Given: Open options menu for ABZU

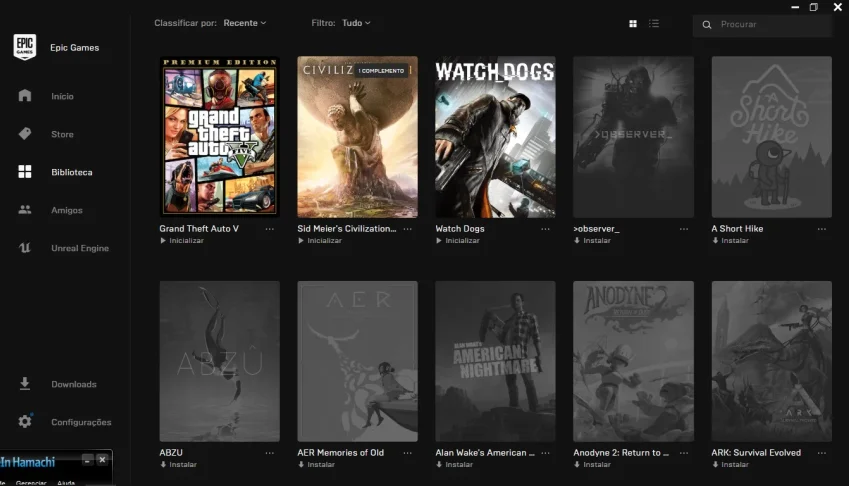Looking at the screenshot, I should 269,453.
